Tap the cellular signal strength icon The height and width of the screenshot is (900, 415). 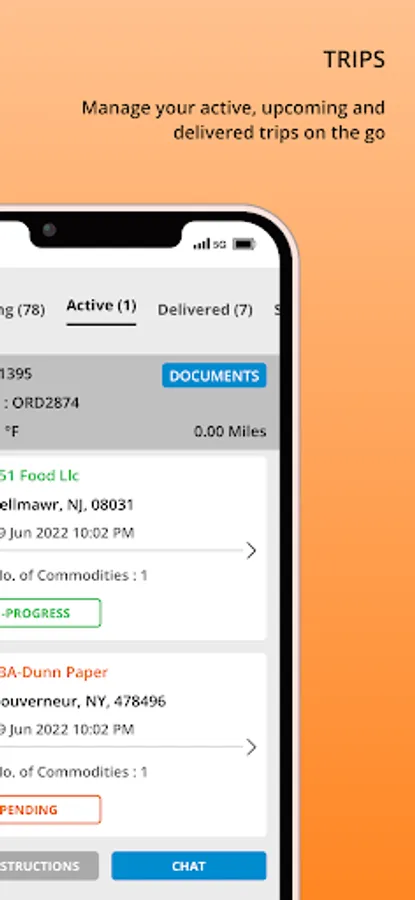201,244
